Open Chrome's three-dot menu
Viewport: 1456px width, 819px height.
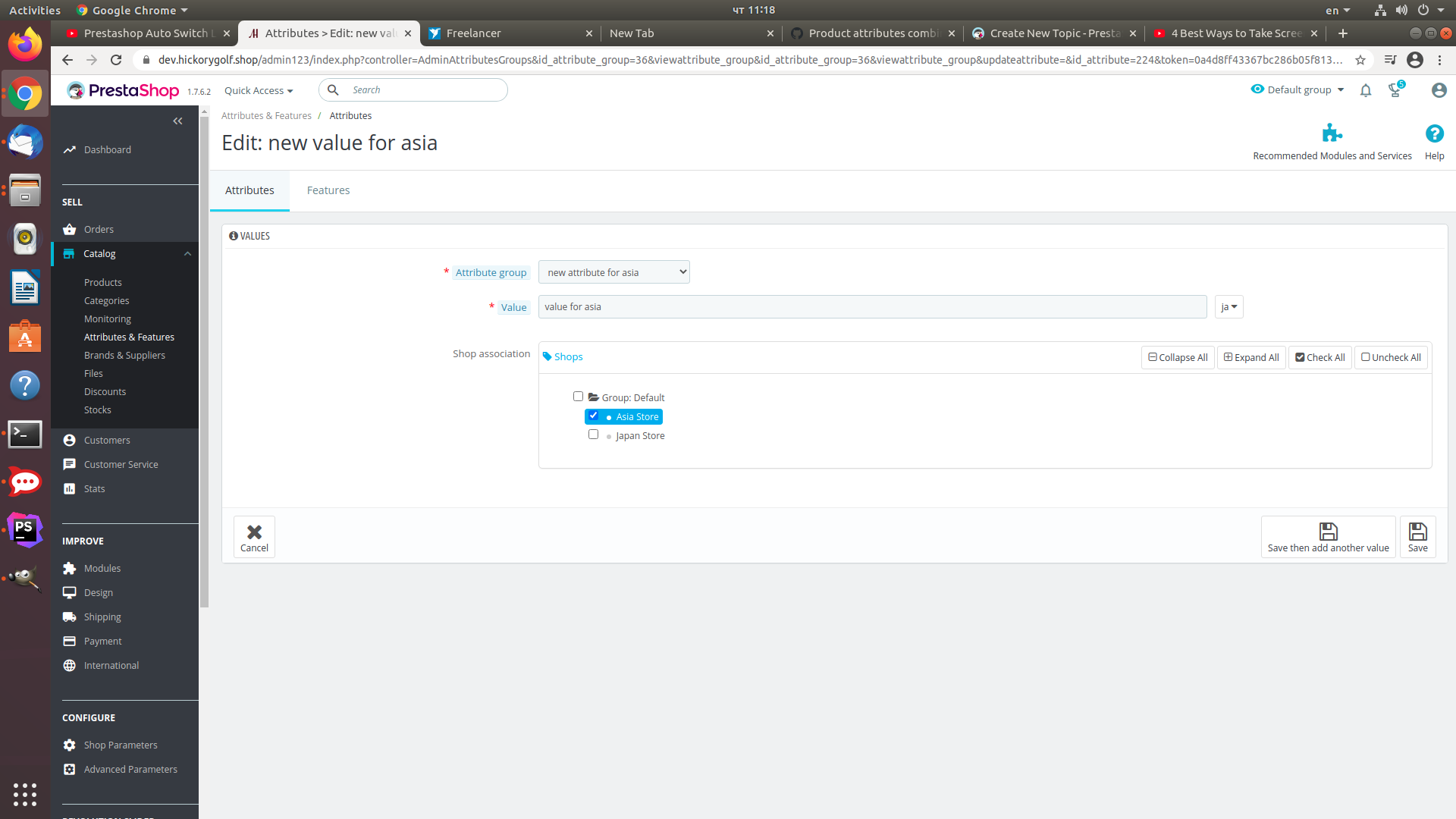[x=1439, y=60]
